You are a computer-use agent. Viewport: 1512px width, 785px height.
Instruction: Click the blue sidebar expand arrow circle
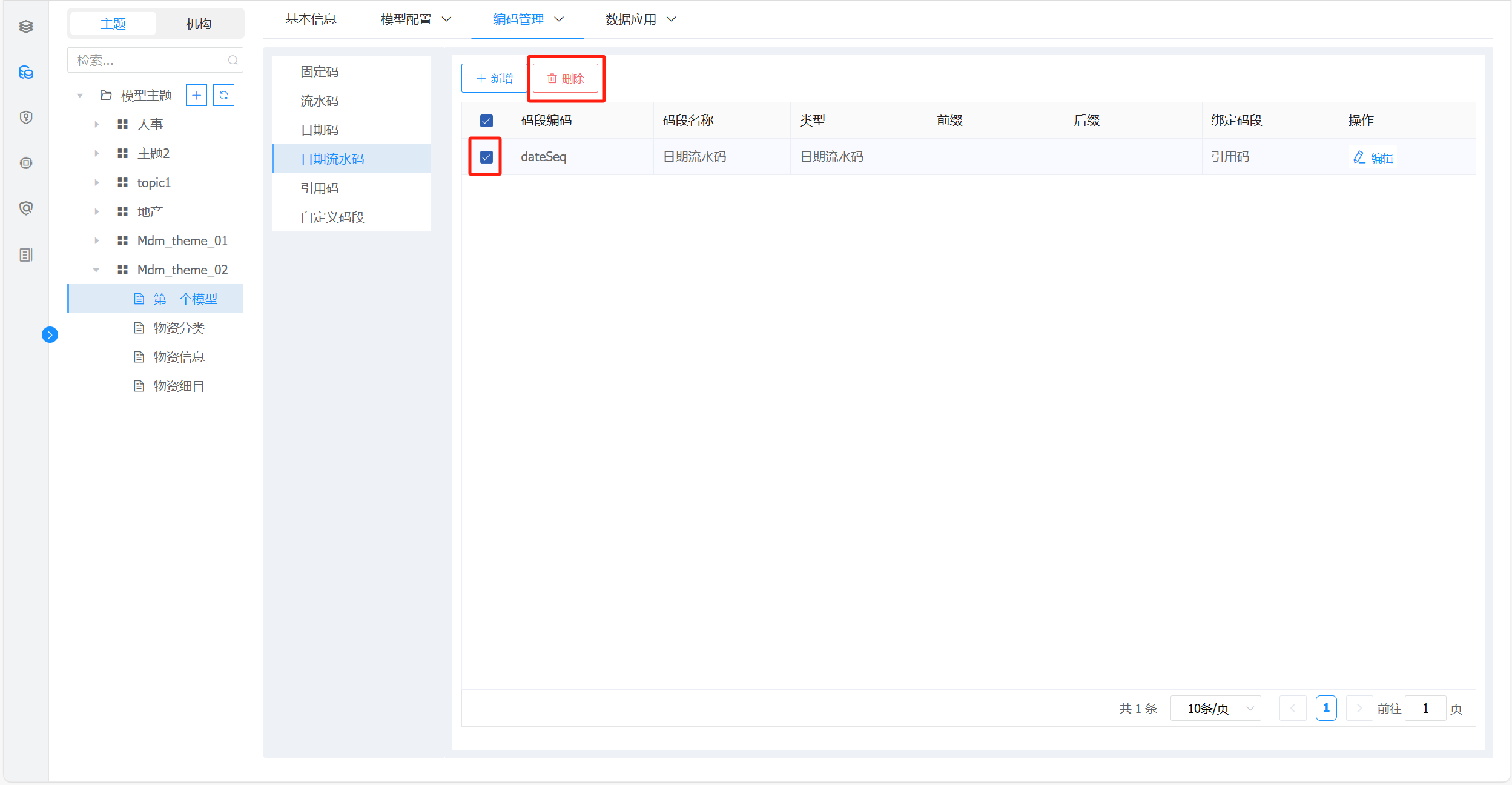(x=50, y=334)
